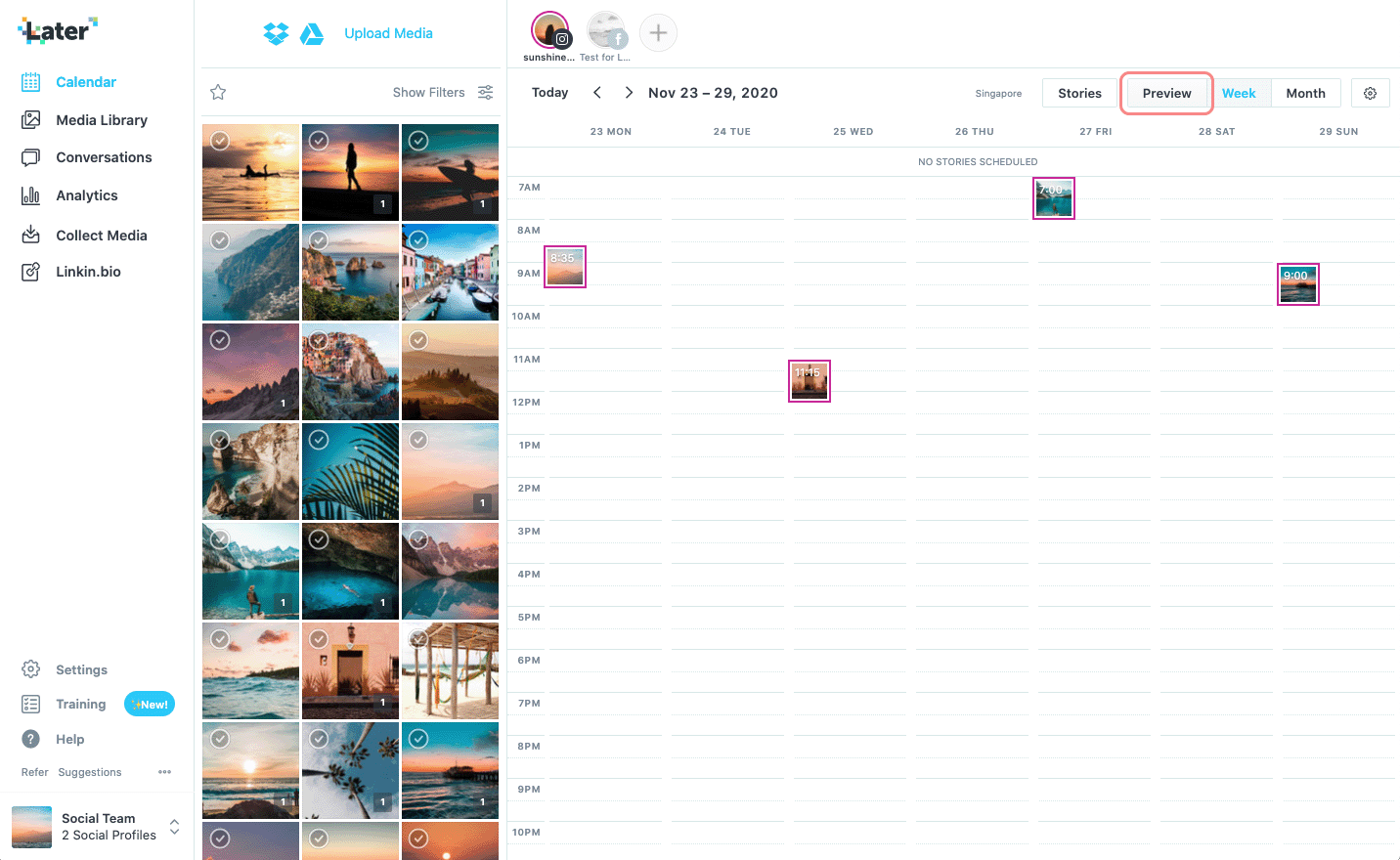
Task: Select checkmark on surfer silhouette photo
Action: coord(418,141)
